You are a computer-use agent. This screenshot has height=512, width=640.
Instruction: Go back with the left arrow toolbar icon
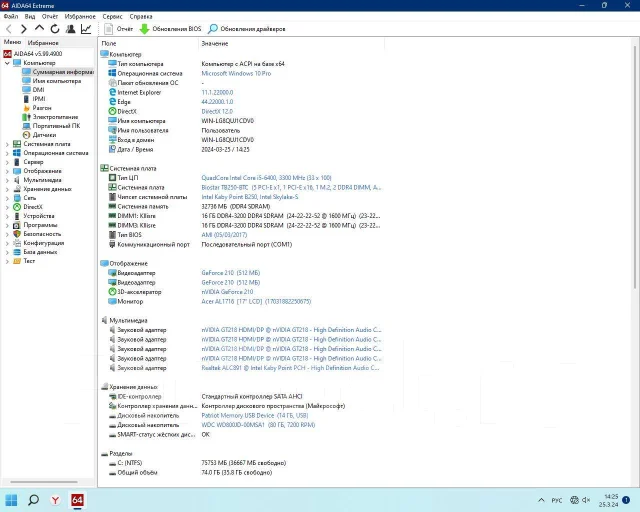[9, 29]
